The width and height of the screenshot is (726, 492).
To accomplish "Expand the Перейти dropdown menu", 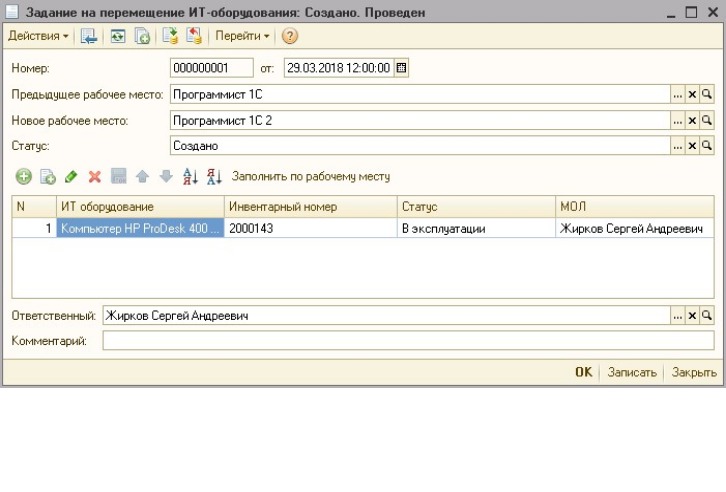I will click(x=242, y=36).
